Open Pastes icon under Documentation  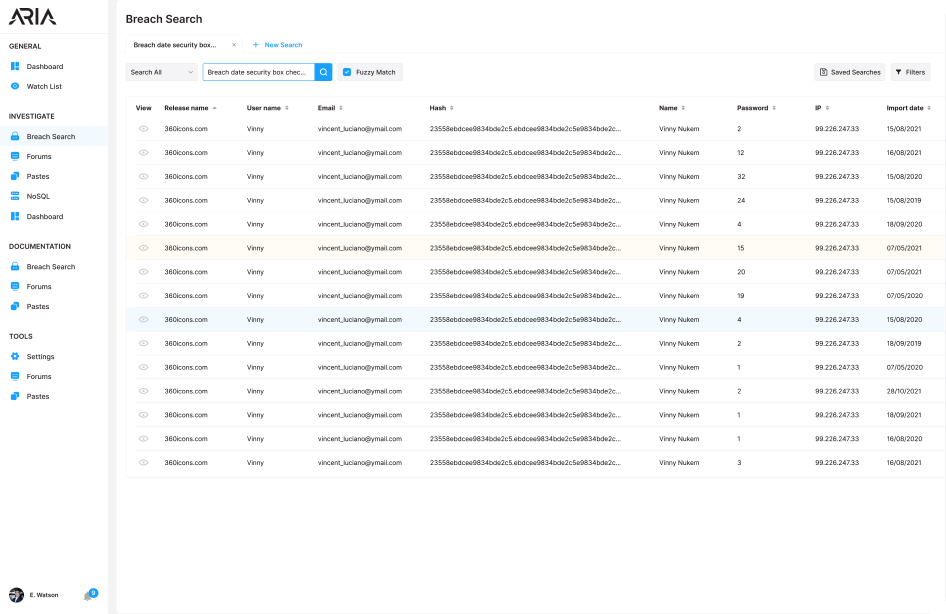(15, 306)
